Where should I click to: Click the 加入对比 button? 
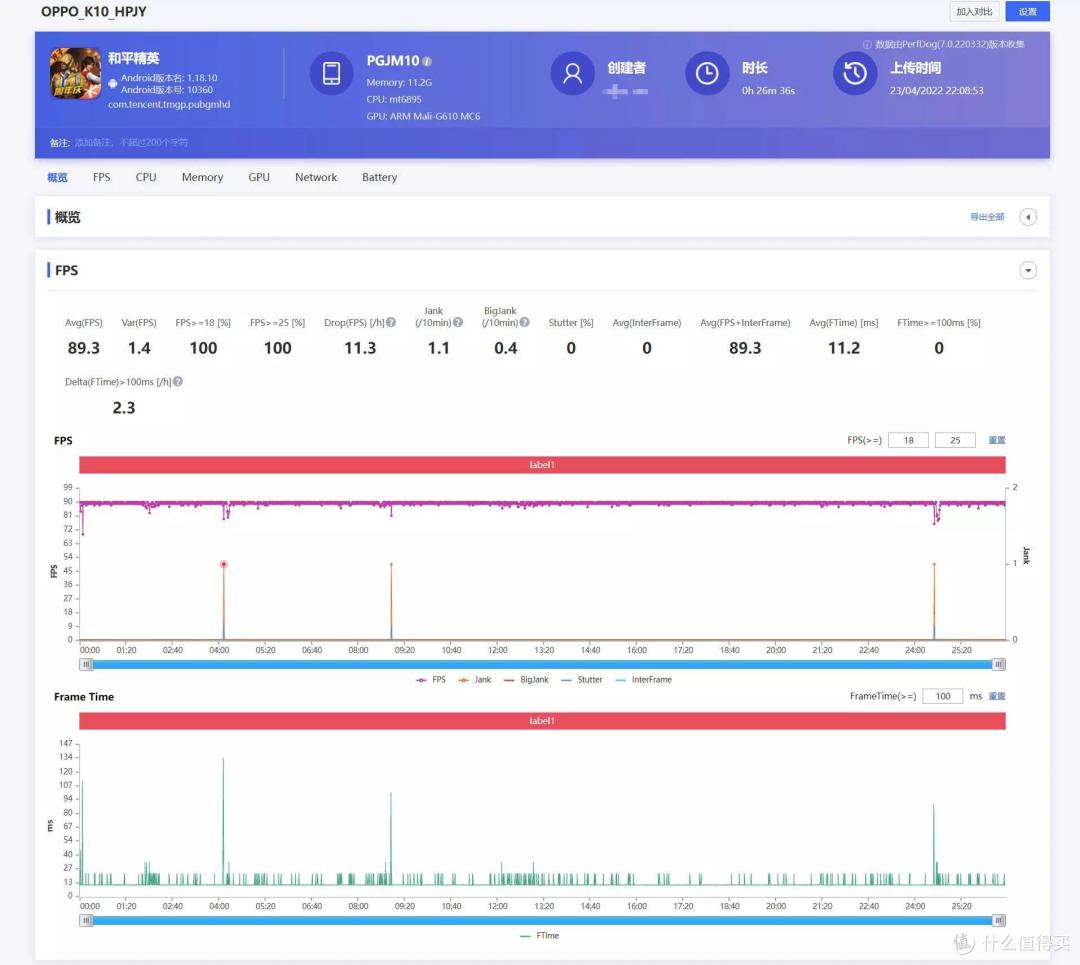tap(974, 12)
